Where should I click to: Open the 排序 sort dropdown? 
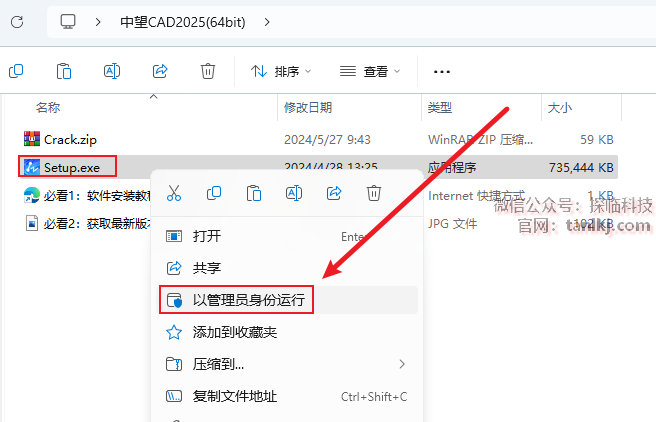[281, 72]
